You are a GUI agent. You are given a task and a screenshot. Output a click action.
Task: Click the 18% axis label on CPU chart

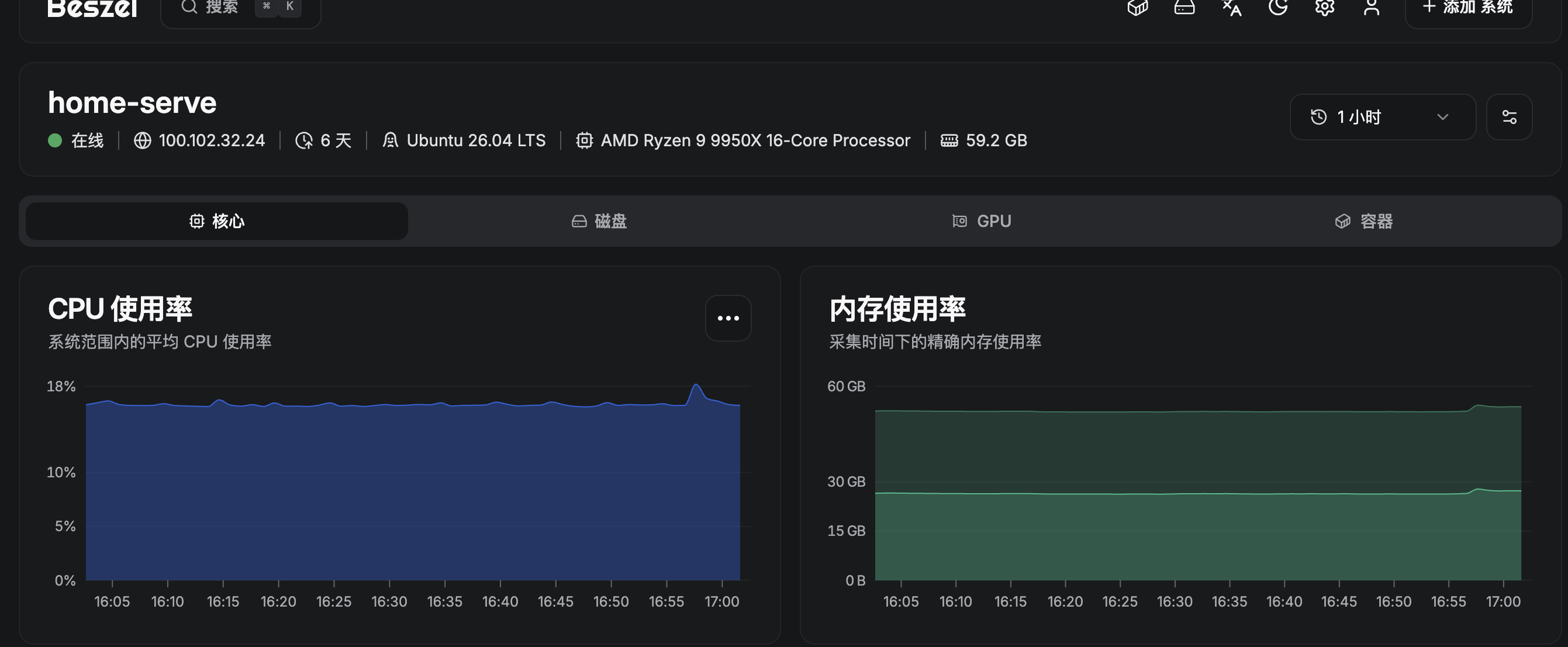click(x=61, y=386)
